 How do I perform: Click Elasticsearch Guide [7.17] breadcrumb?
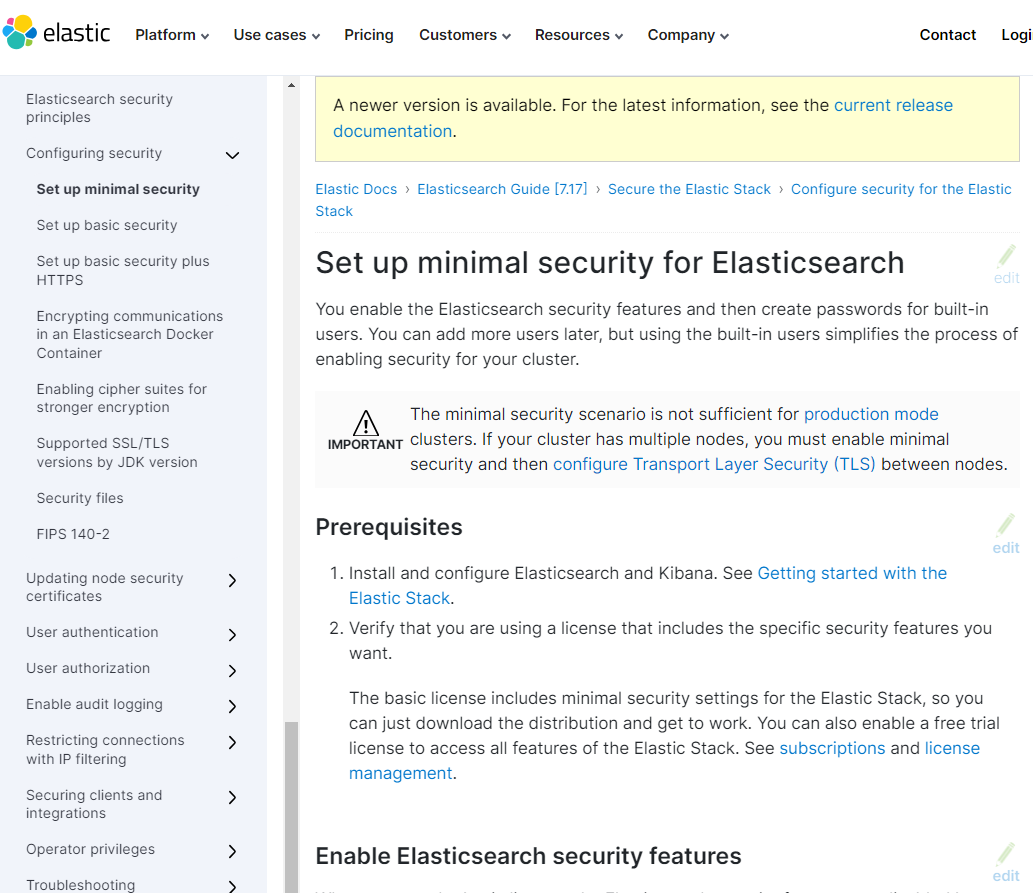click(502, 189)
